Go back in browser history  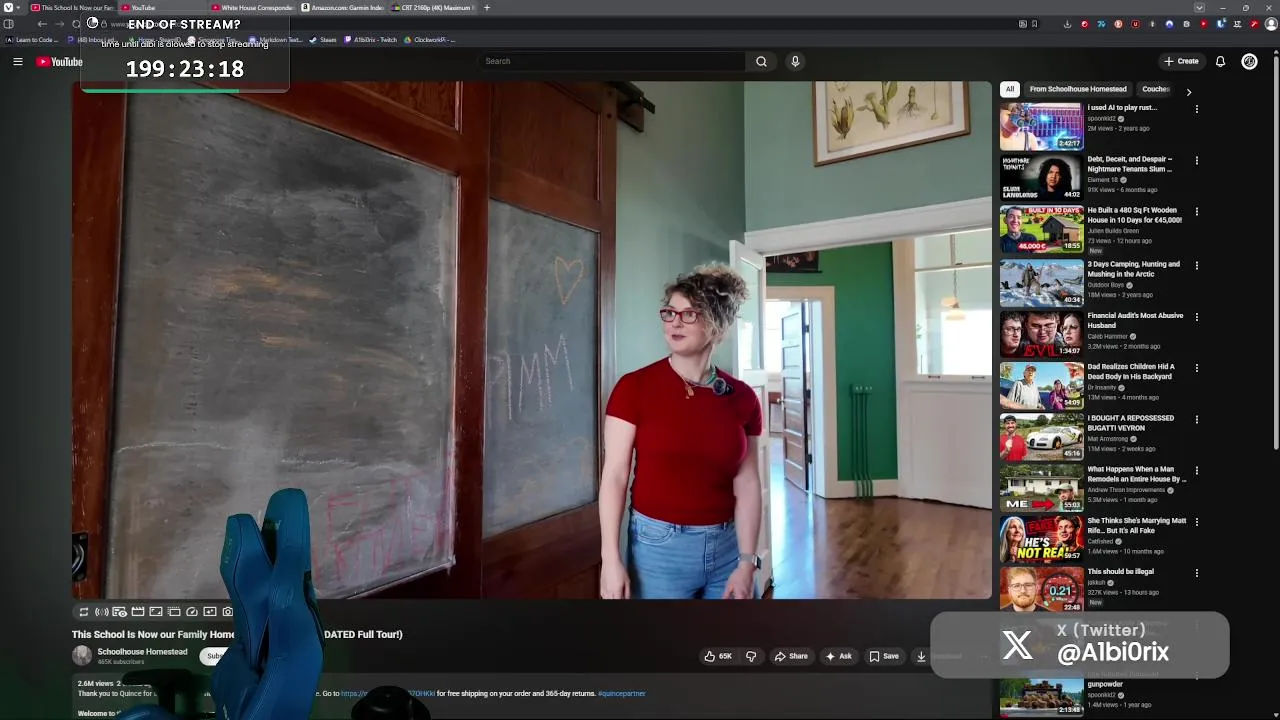42,24
